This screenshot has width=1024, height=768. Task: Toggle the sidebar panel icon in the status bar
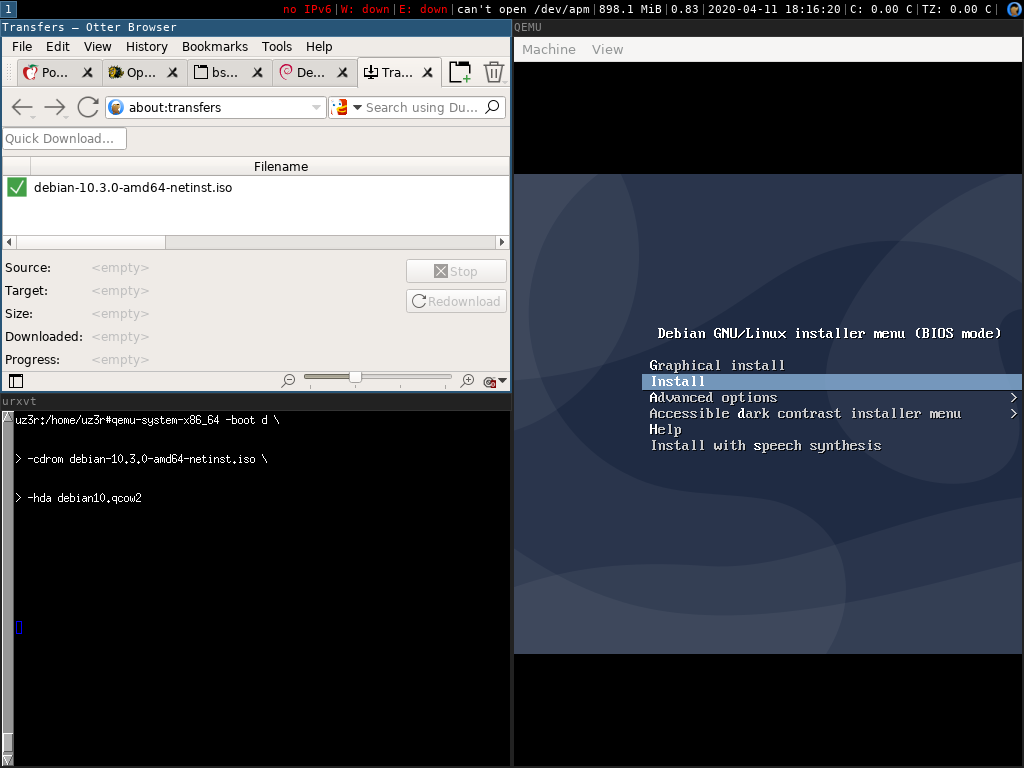tap(16, 381)
